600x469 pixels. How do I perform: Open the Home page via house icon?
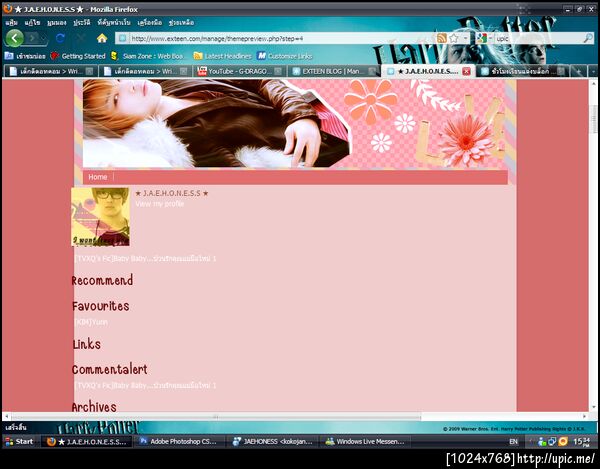coord(102,38)
